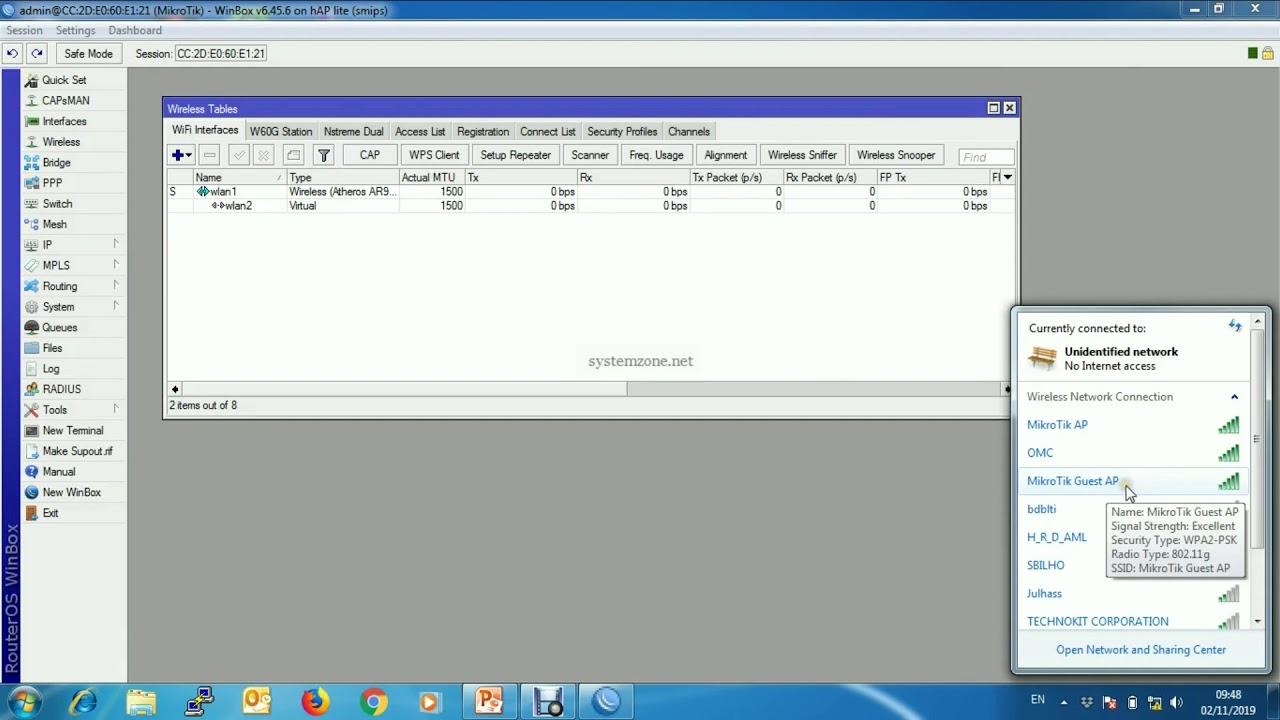
Task: Click the Scanner button
Action: [x=590, y=155]
